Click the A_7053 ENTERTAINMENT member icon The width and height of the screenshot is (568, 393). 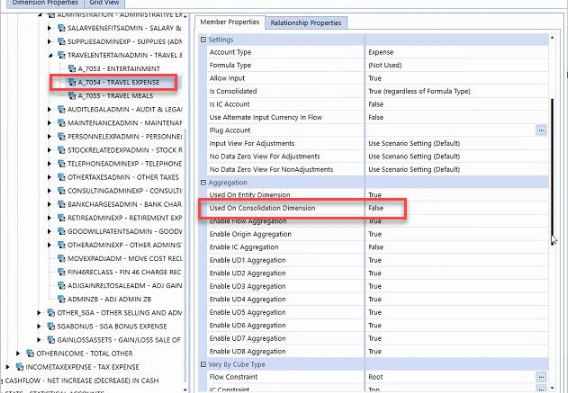(x=72, y=68)
